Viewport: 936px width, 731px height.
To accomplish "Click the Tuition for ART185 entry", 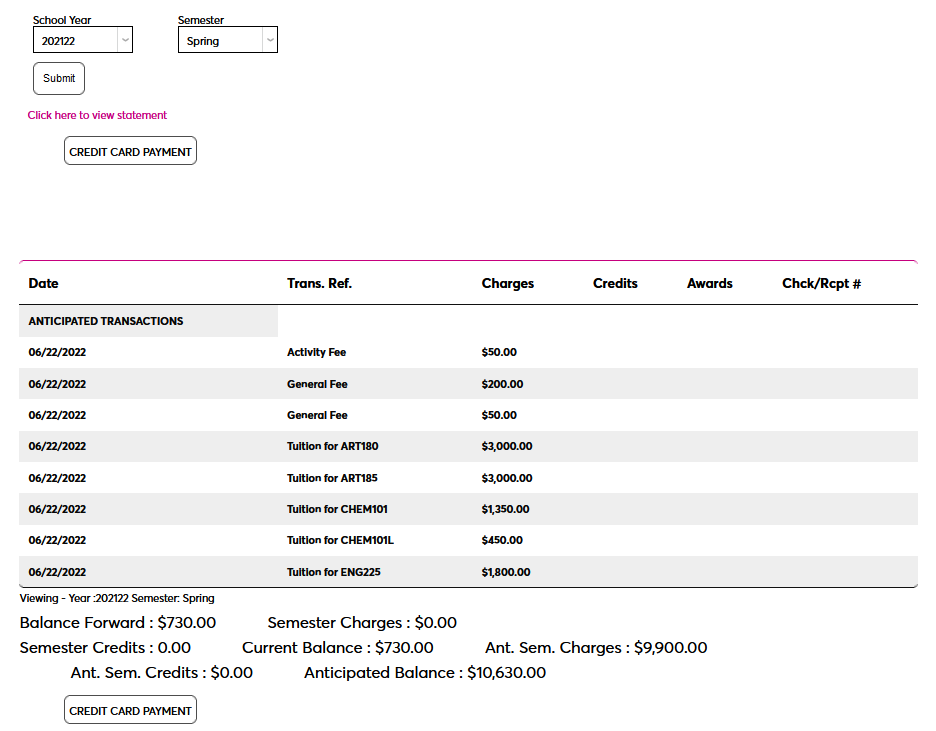I will coord(332,479).
